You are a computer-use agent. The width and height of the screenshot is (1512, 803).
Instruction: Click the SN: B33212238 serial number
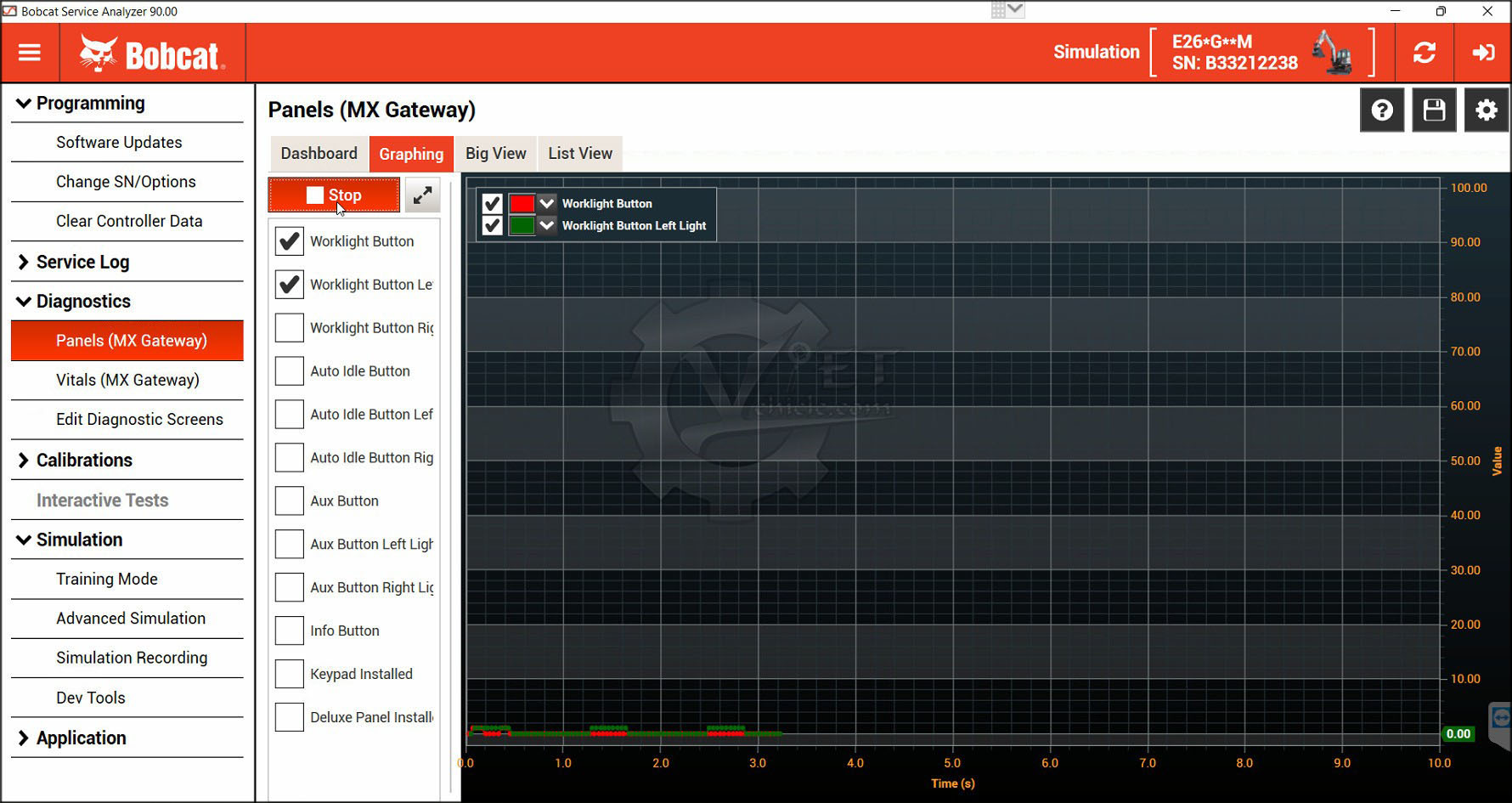pos(1234,63)
